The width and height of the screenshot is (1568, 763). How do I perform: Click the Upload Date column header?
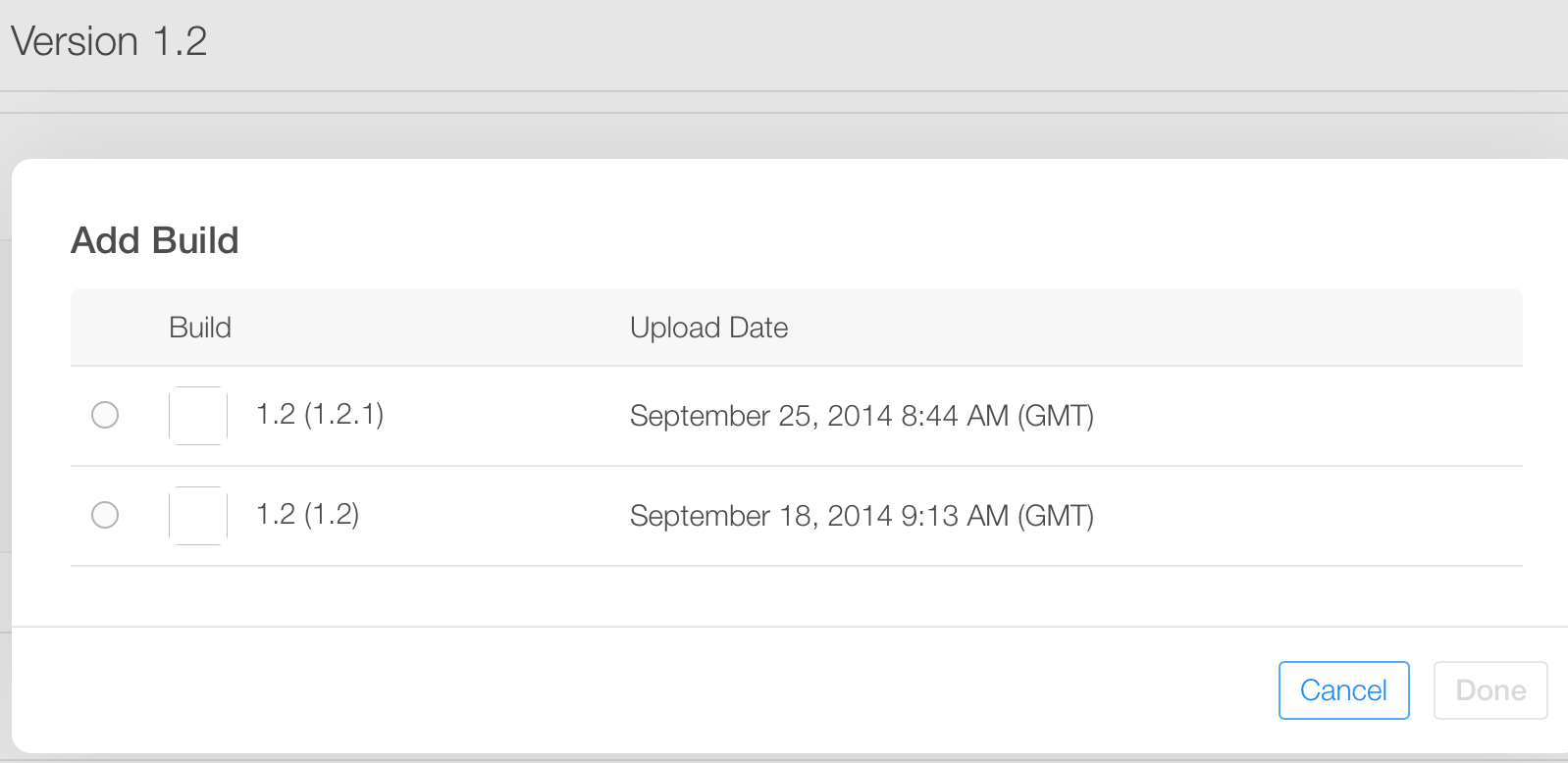coord(708,328)
